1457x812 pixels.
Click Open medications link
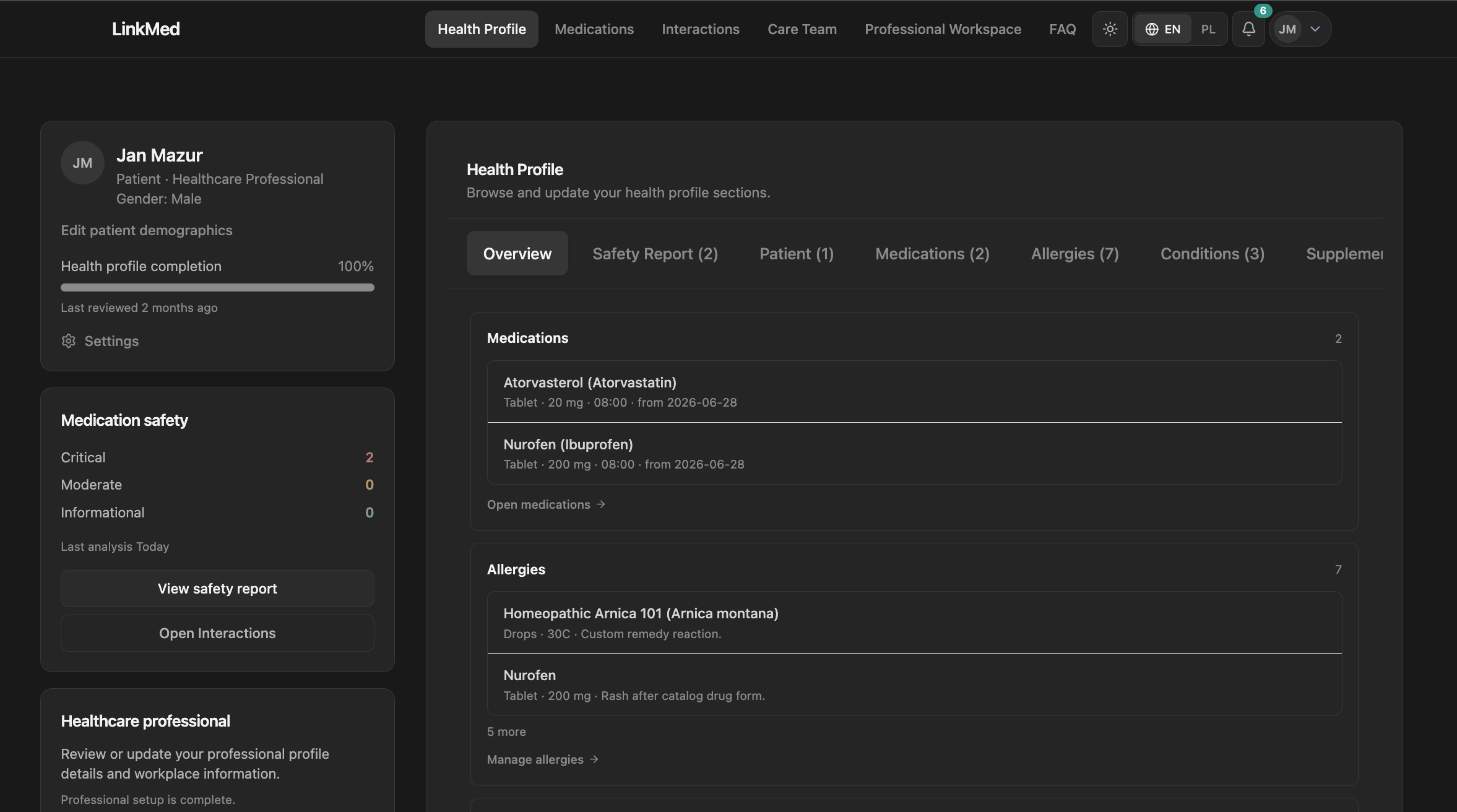click(x=546, y=504)
